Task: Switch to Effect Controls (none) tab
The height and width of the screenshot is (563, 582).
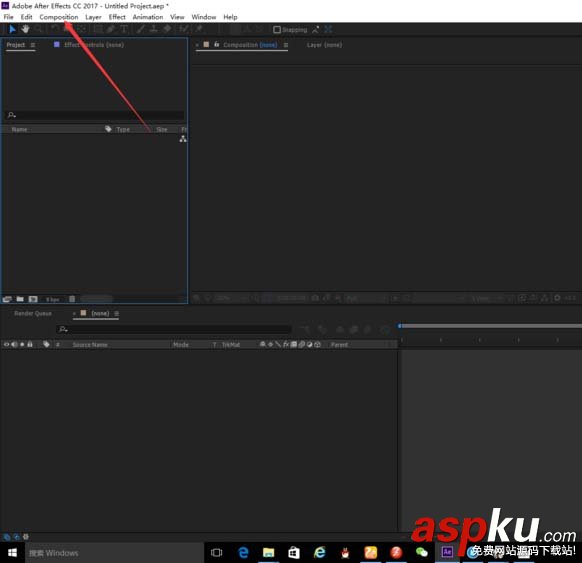Action: (94, 45)
